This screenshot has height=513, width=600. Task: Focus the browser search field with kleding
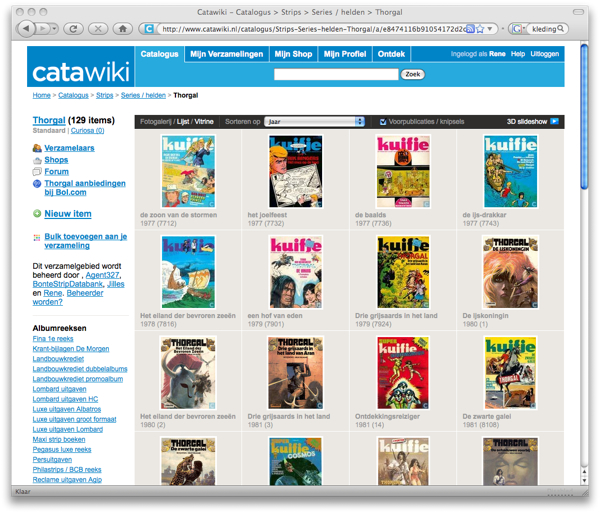[x=543, y=29]
